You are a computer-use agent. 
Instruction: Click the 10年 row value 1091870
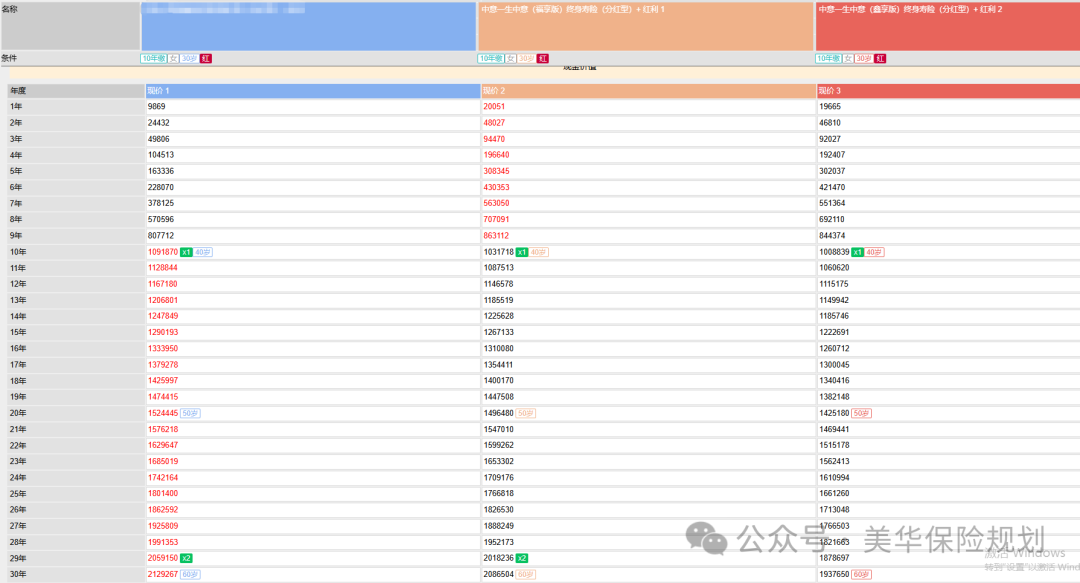[x=162, y=252]
